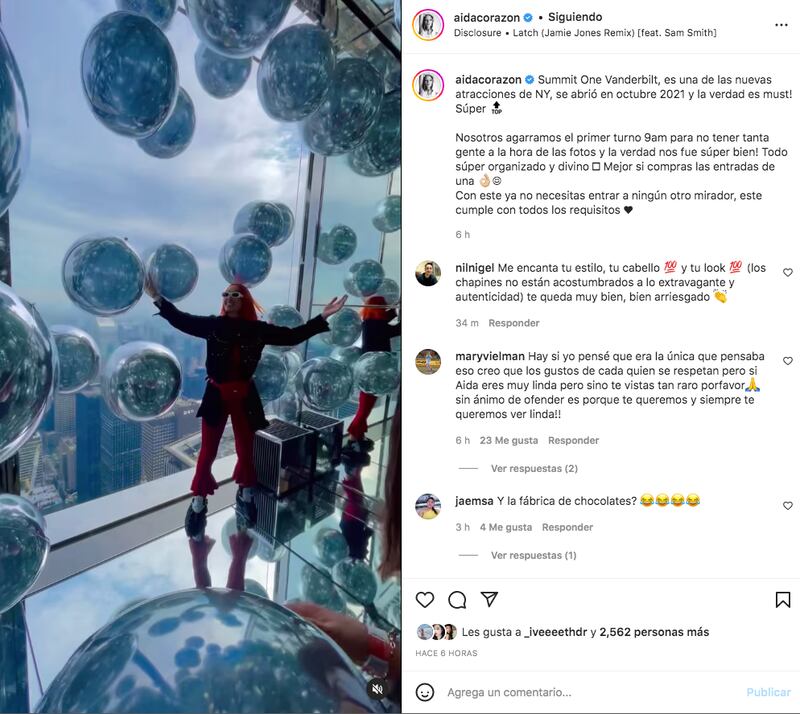View the 2,562 personas más likes list

tap(654, 632)
